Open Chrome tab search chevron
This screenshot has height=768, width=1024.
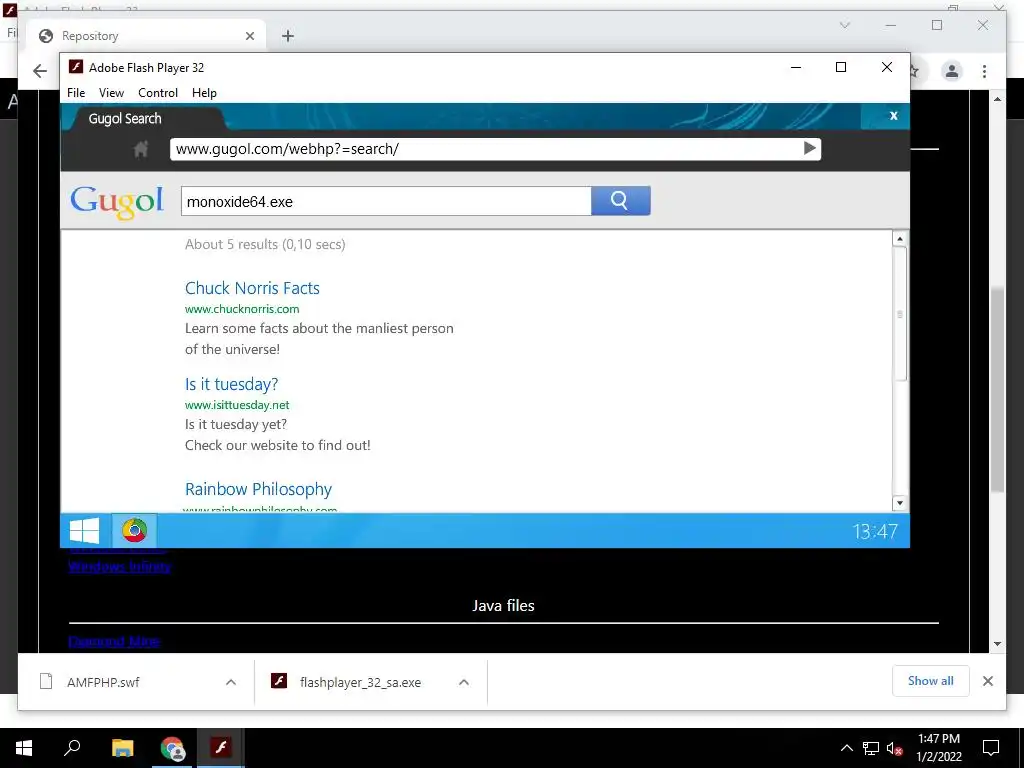(844, 25)
